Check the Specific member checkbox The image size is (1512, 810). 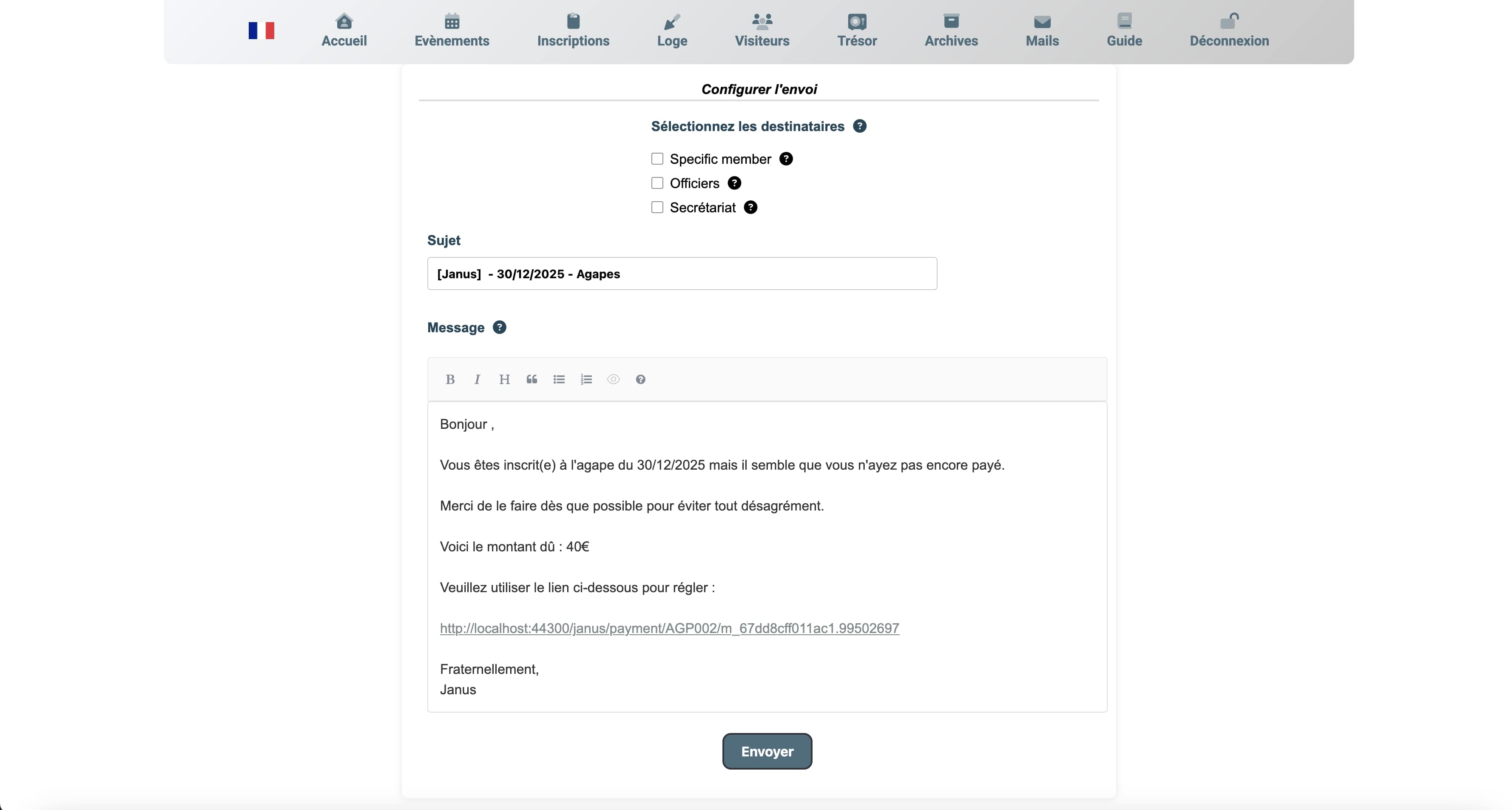click(657, 159)
